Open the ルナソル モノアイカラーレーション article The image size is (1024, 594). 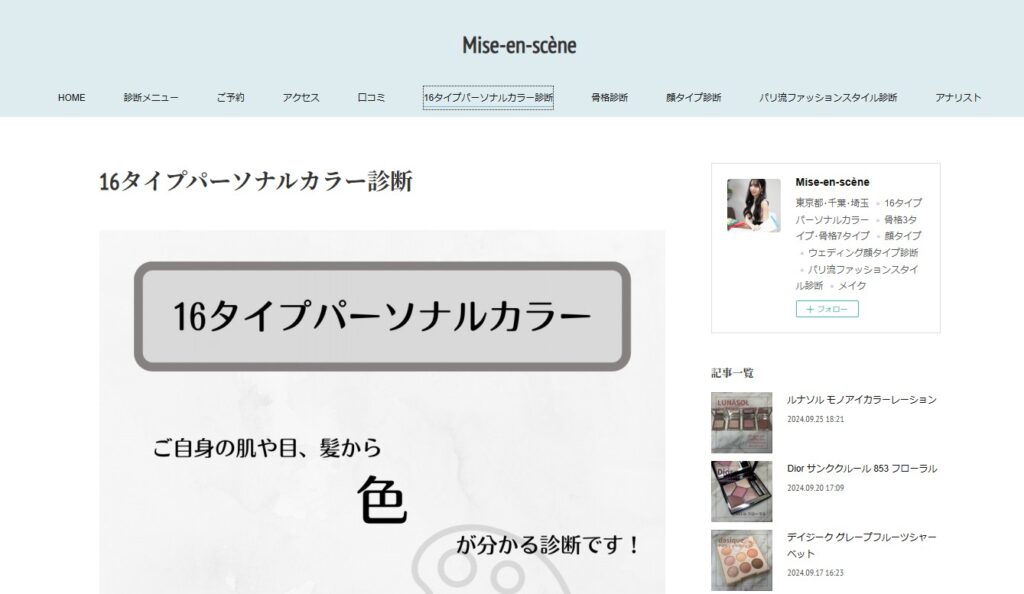861,399
